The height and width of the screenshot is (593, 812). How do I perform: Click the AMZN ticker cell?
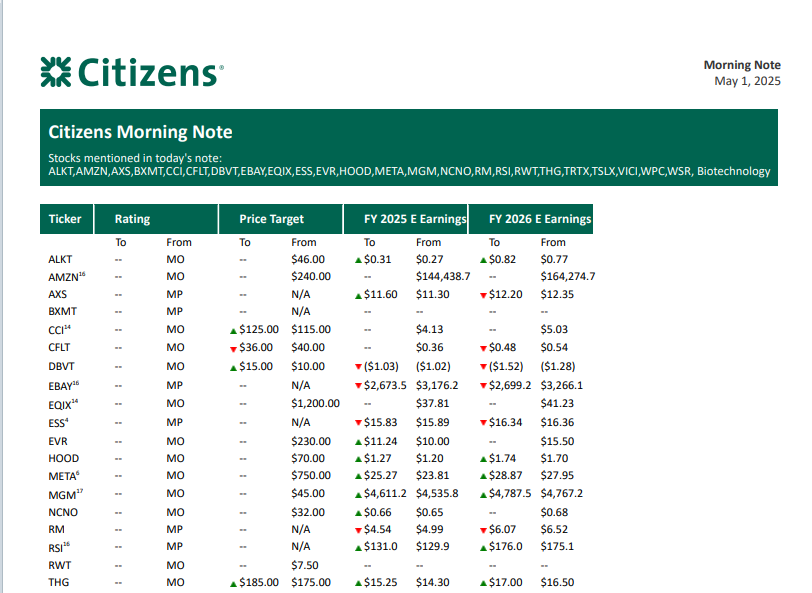67,277
